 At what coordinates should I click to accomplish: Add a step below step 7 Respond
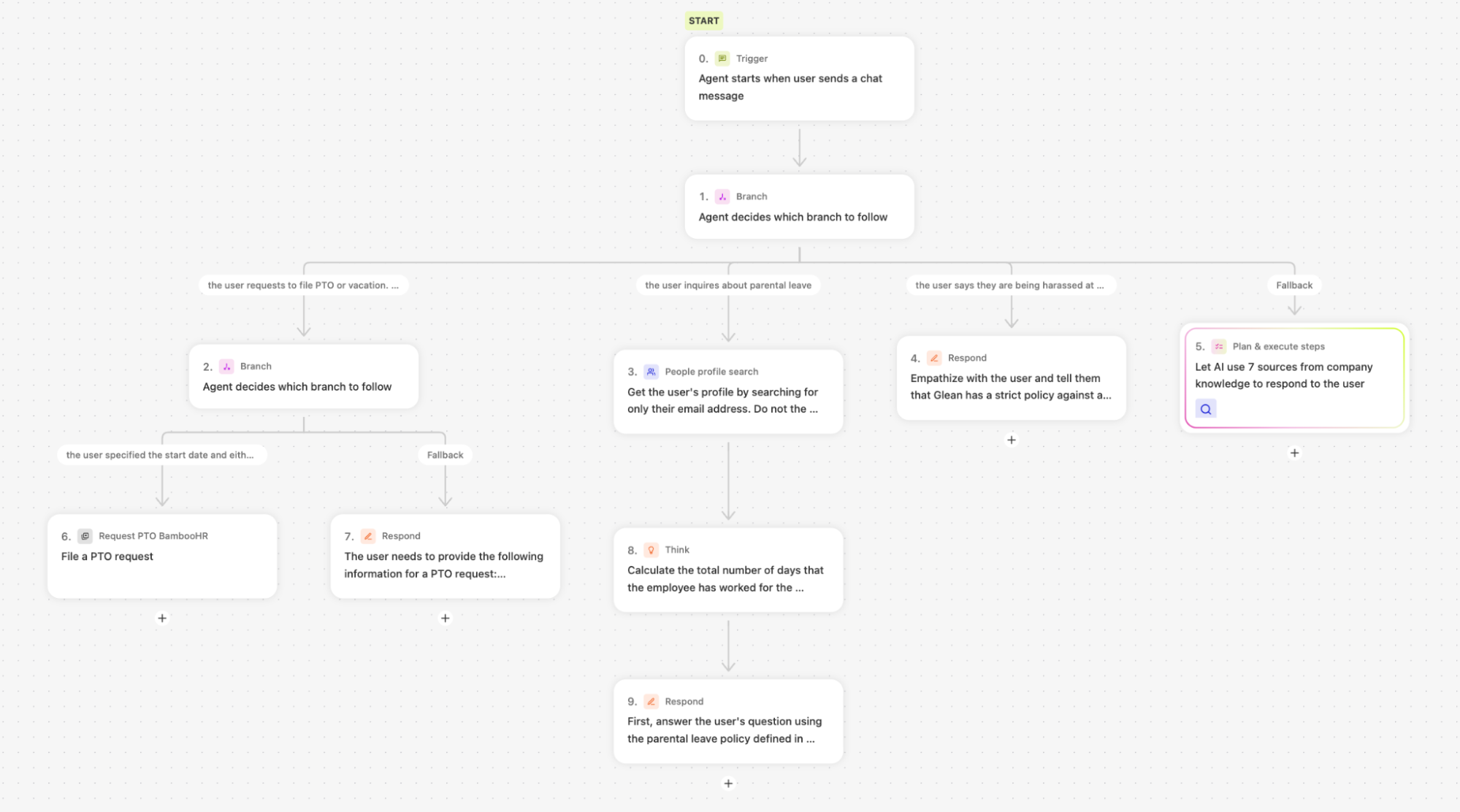[445, 618]
